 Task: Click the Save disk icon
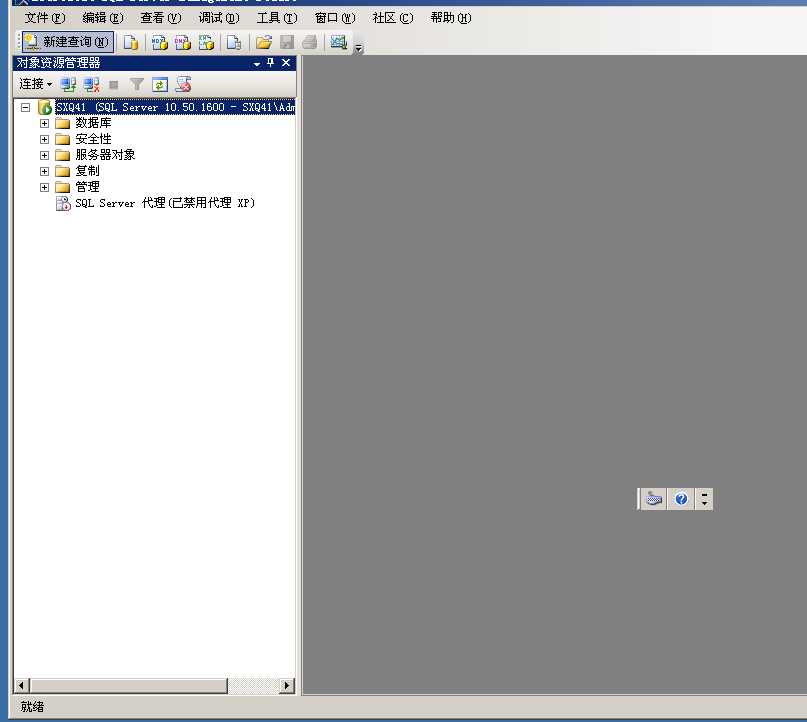point(287,42)
